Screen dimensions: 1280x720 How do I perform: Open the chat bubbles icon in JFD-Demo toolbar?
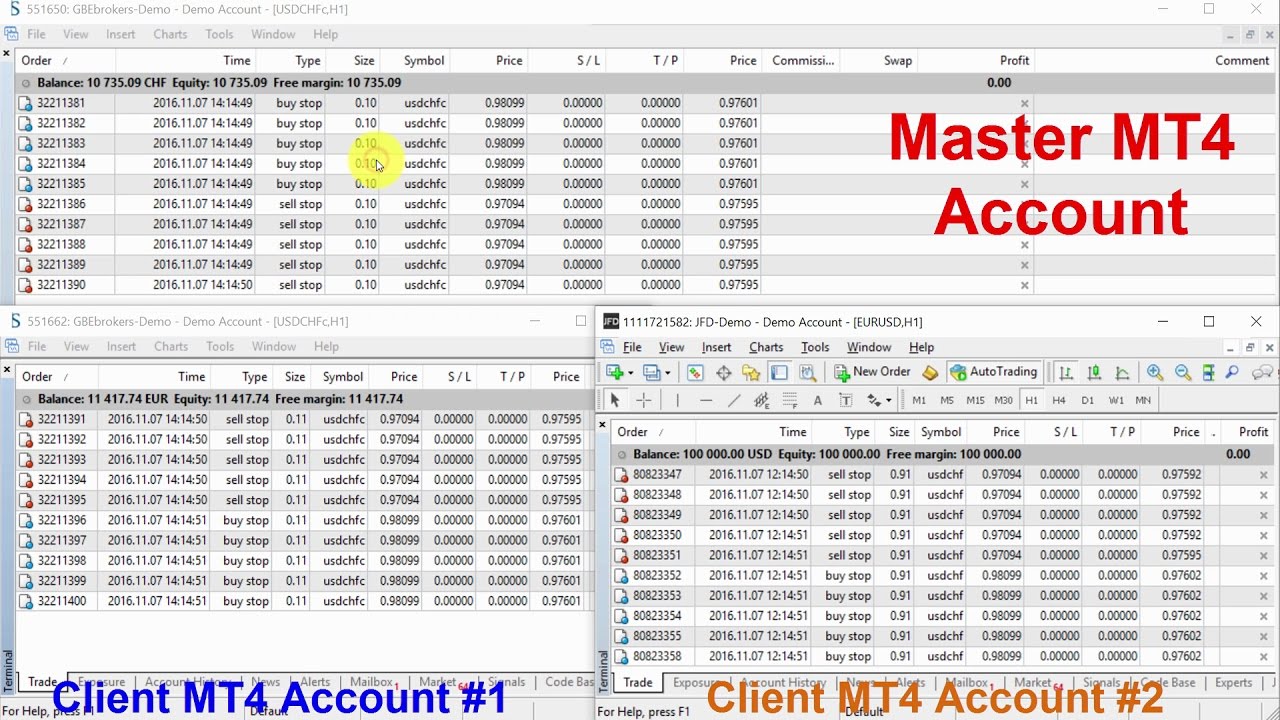click(x=1262, y=372)
